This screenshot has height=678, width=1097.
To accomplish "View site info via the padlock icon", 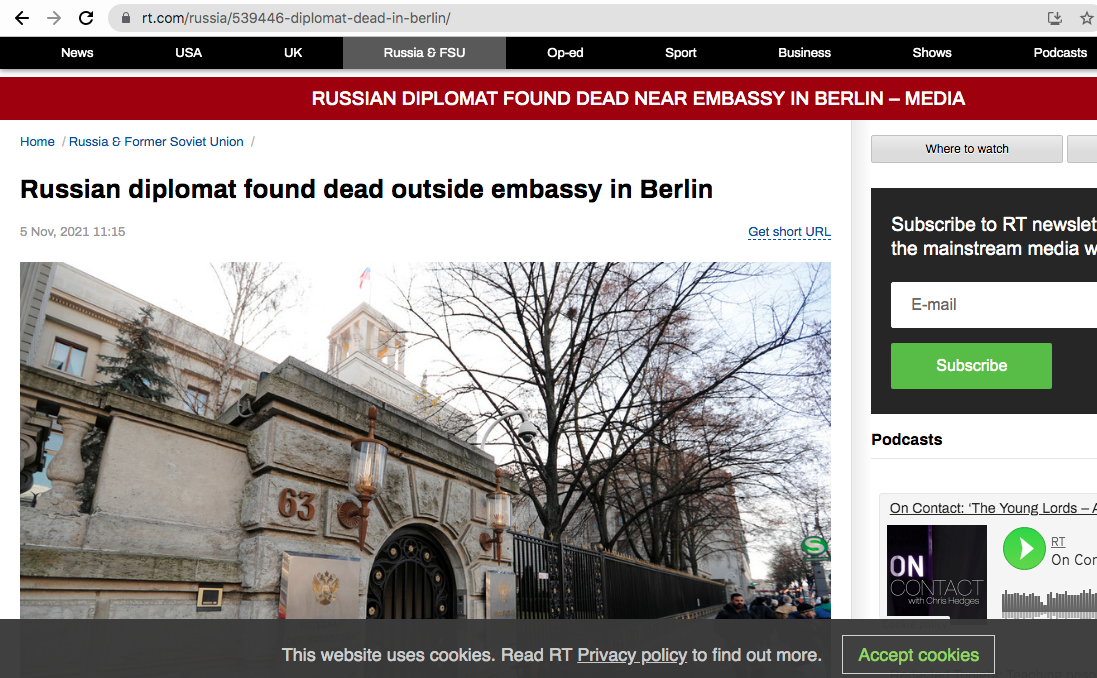I will point(126,18).
